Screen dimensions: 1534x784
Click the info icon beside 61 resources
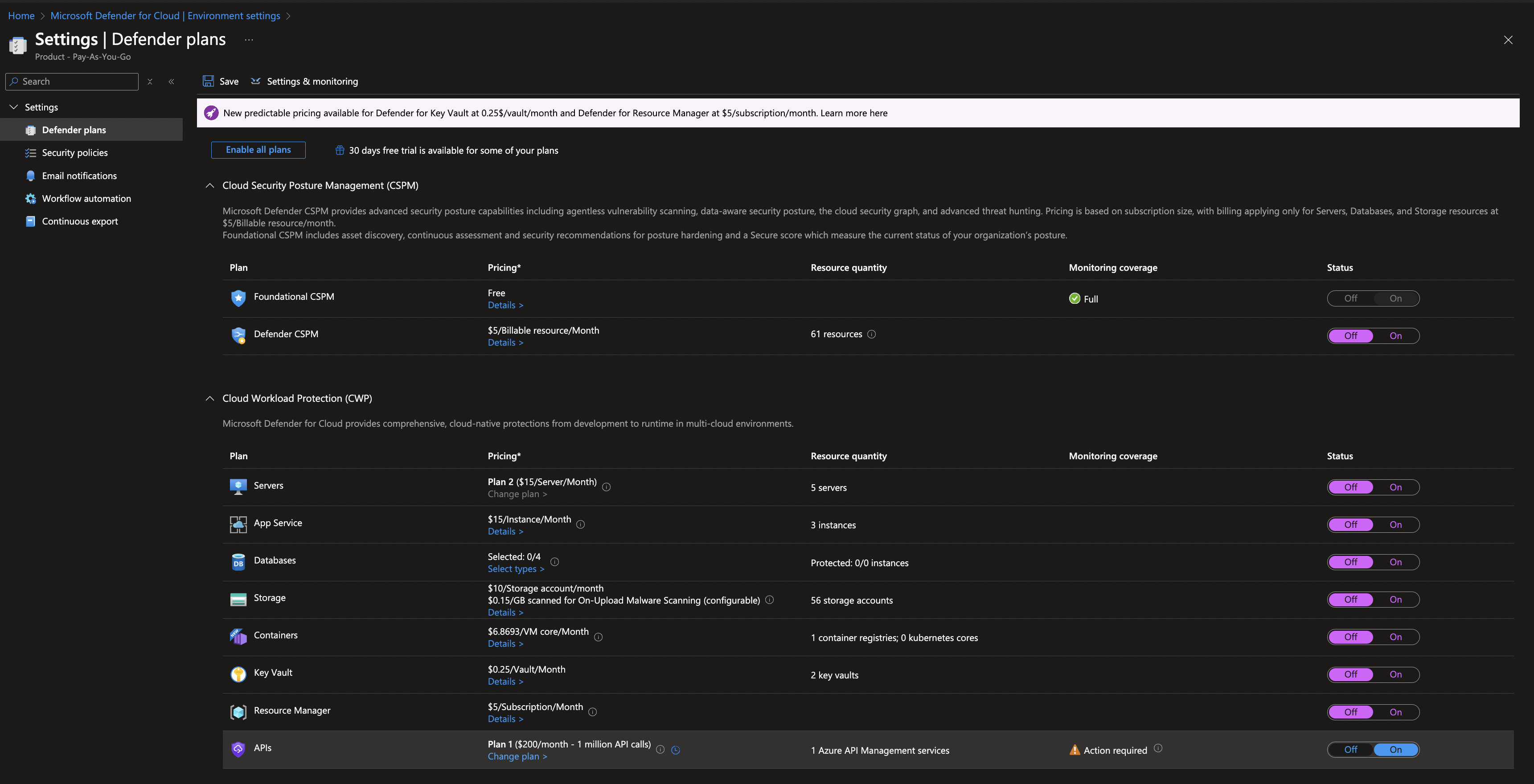point(871,334)
